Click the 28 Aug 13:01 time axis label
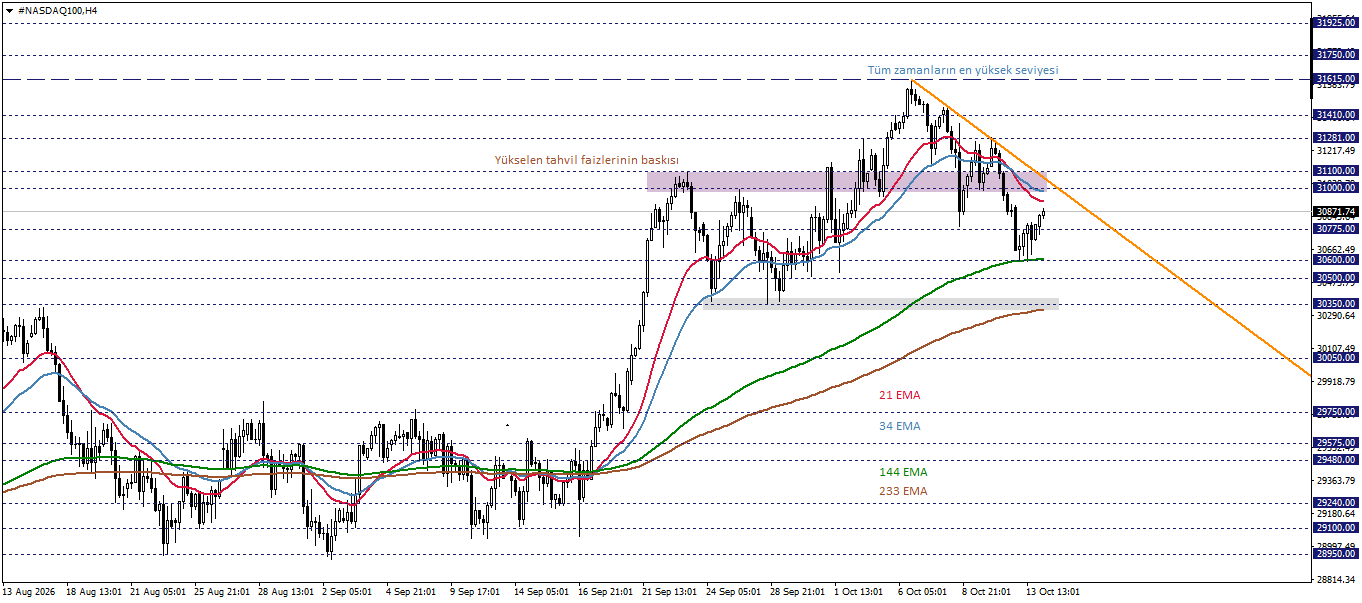This screenshot has width=1362, height=603. pos(285,592)
